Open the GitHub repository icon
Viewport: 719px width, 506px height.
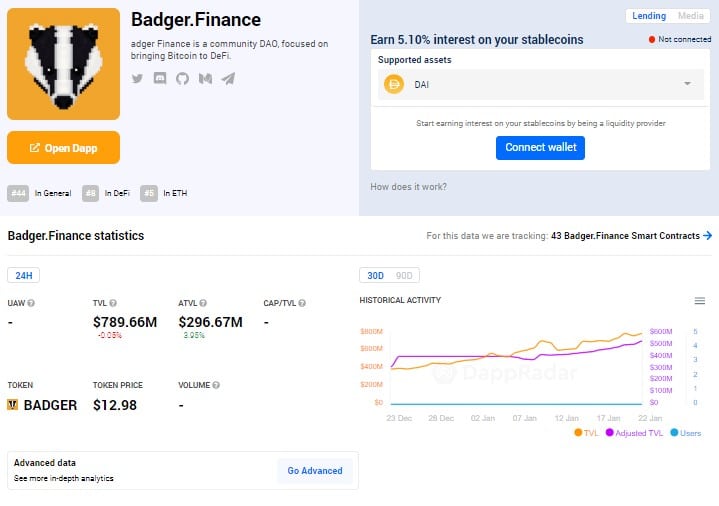(183, 78)
